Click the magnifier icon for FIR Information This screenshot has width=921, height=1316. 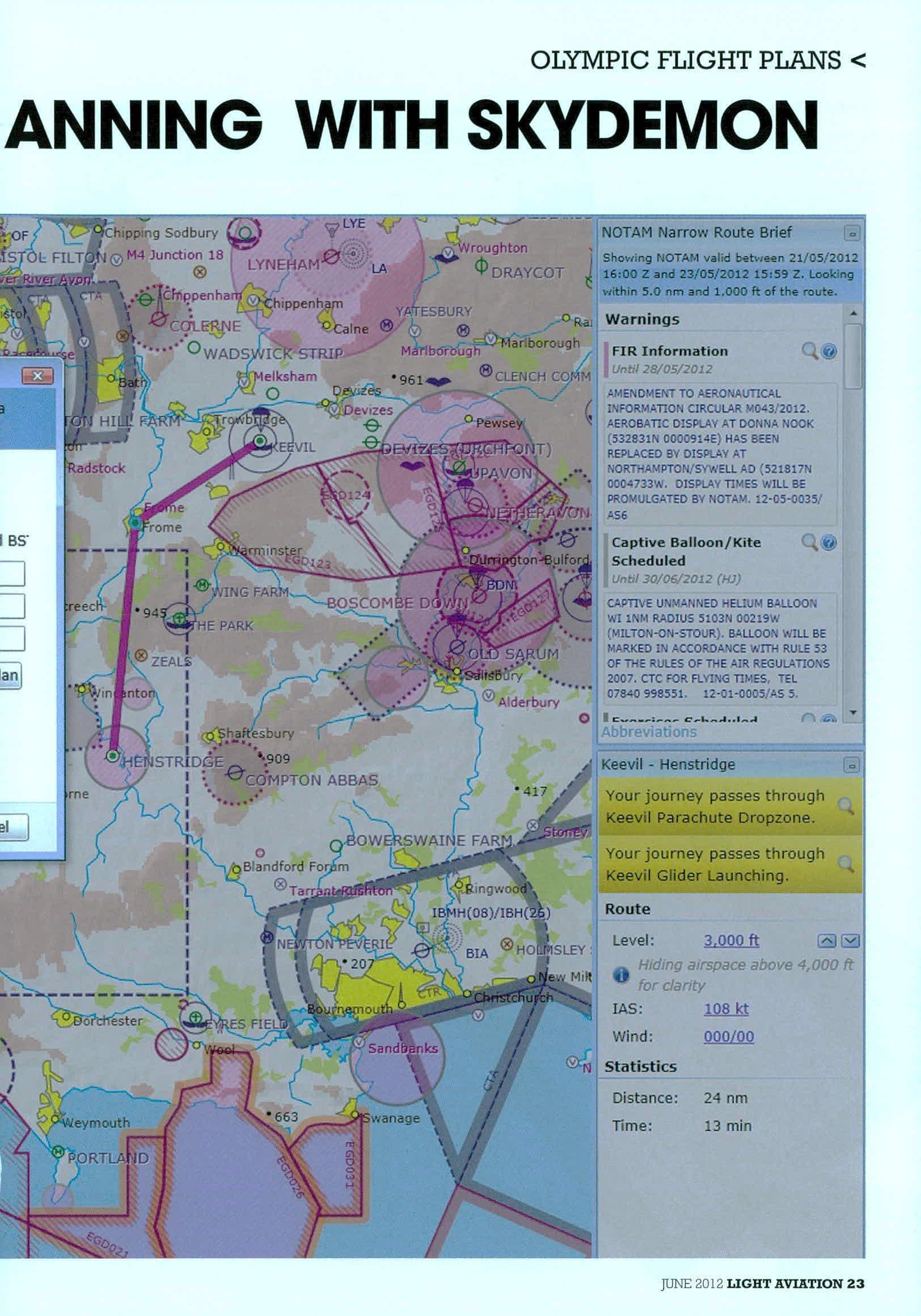(x=809, y=350)
